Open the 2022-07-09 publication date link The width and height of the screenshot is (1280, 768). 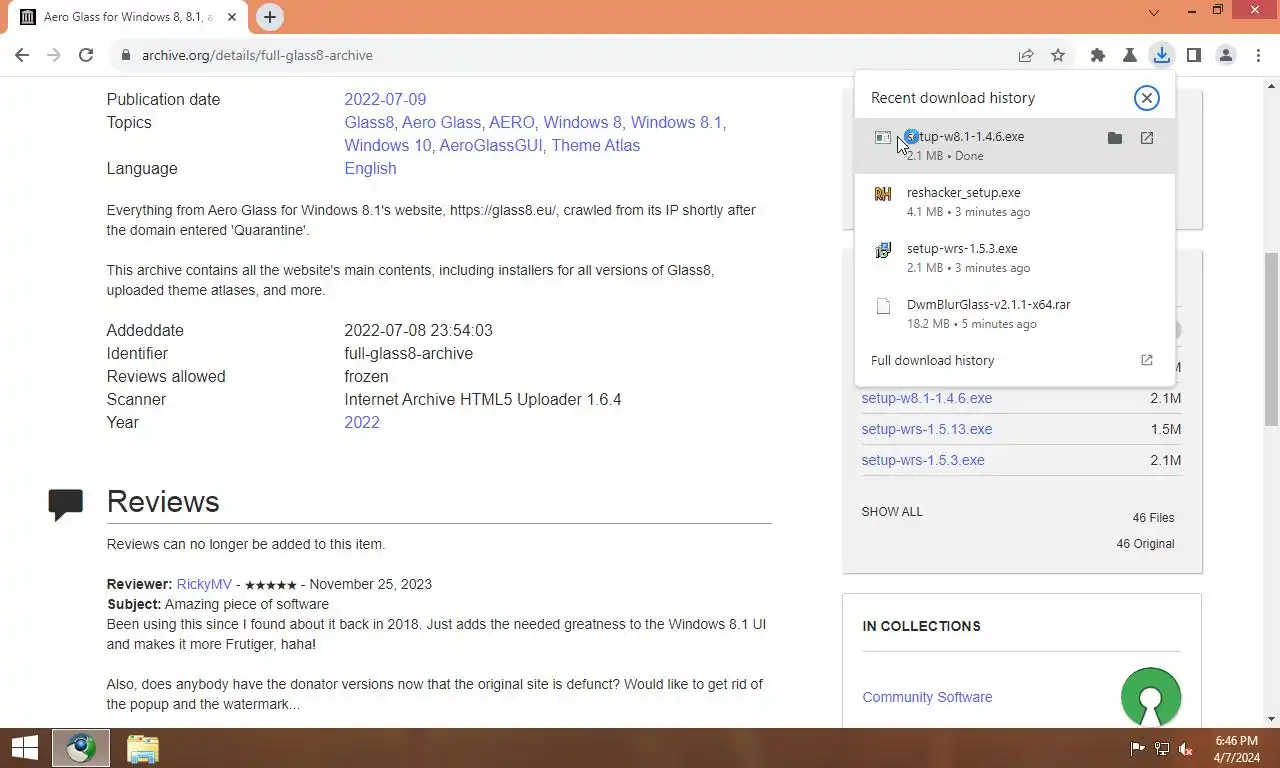(385, 99)
